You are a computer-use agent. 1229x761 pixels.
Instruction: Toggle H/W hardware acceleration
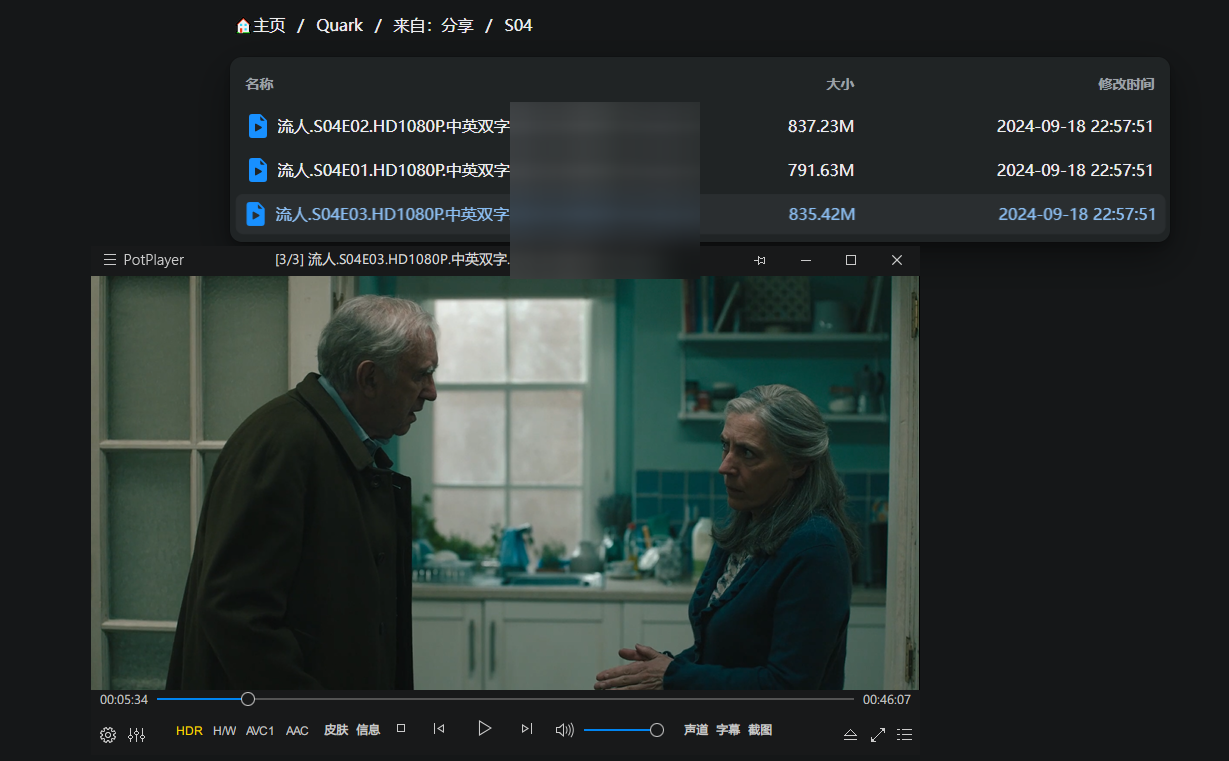(x=225, y=731)
